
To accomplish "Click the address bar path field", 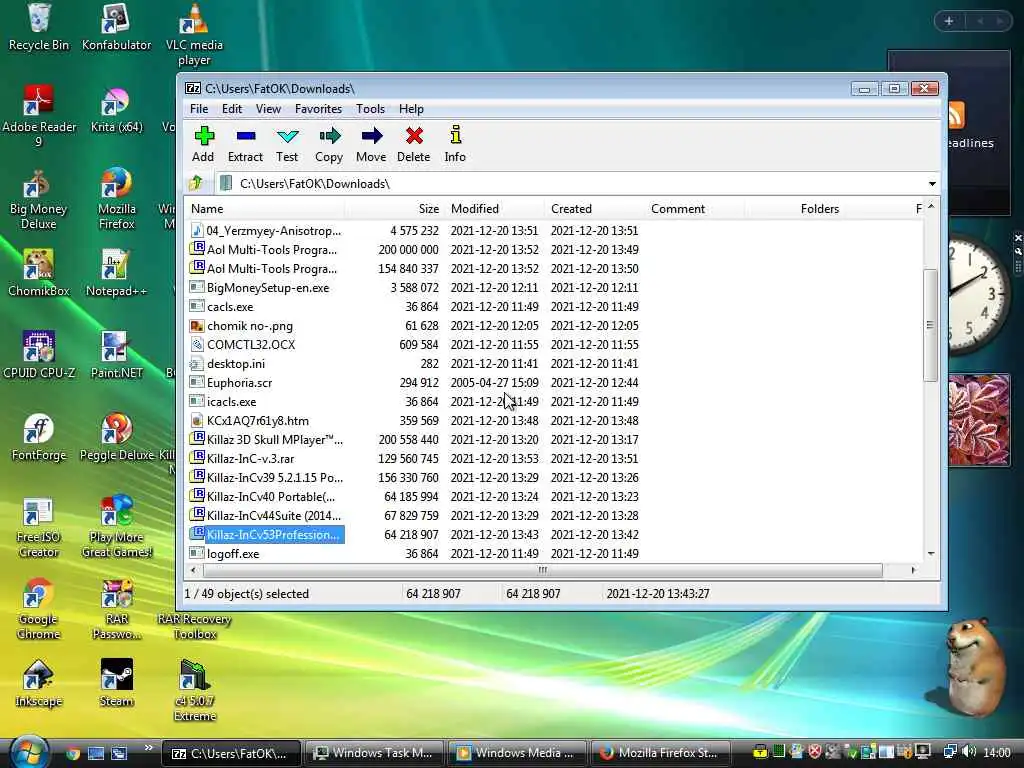I will point(568,184).
